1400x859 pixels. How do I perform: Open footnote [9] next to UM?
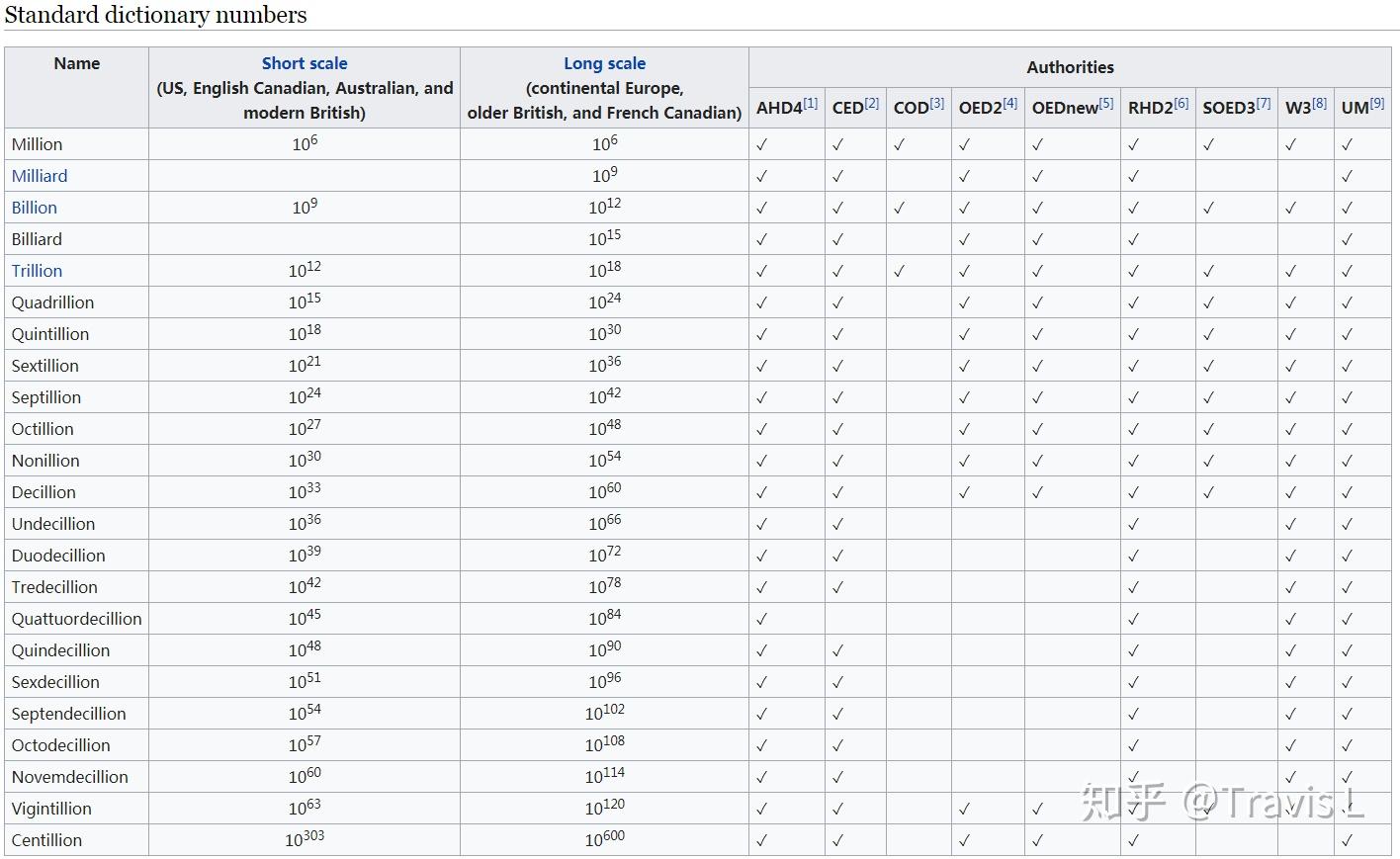tap(1377, 103)
